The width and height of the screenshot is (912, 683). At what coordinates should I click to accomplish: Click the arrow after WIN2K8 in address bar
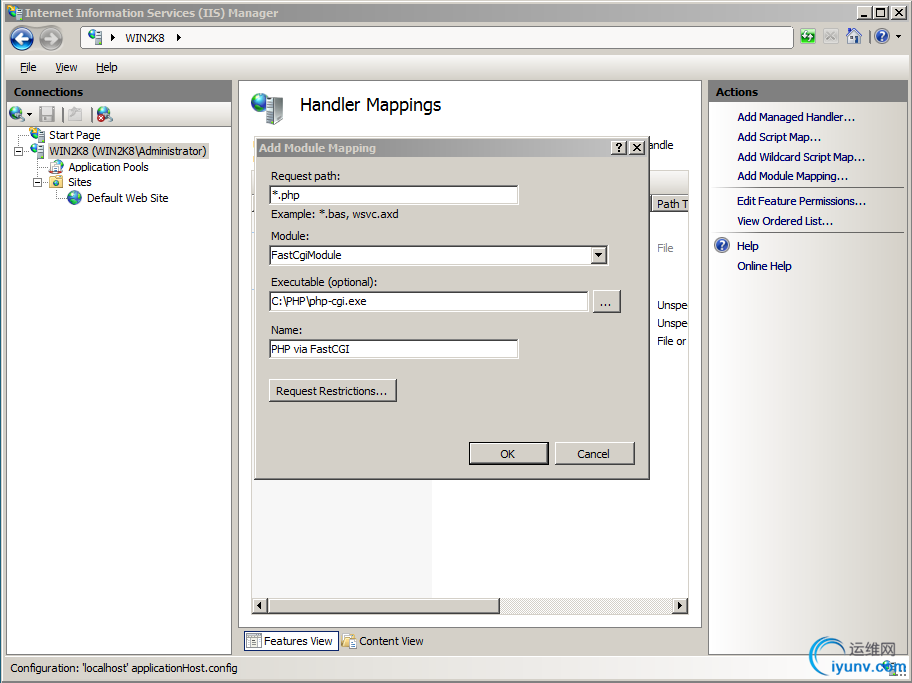(x=179, y=38)
